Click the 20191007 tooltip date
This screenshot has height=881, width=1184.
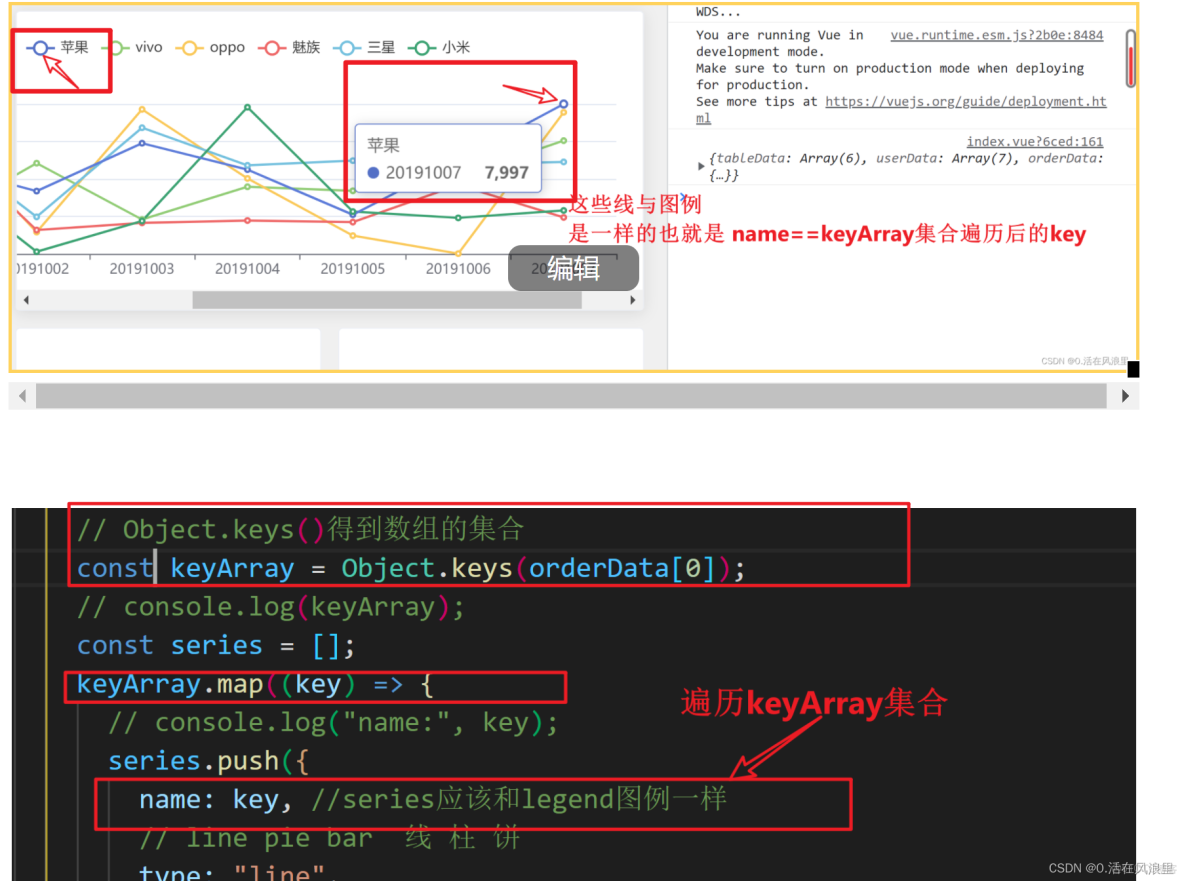point(423,173)
